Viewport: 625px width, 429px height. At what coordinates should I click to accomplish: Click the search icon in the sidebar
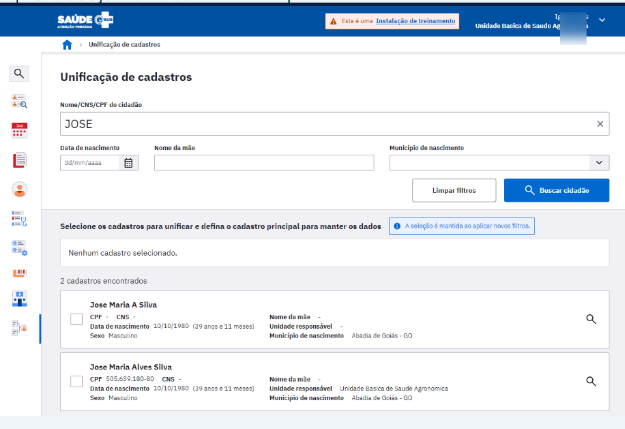click(x=19, y=73)
